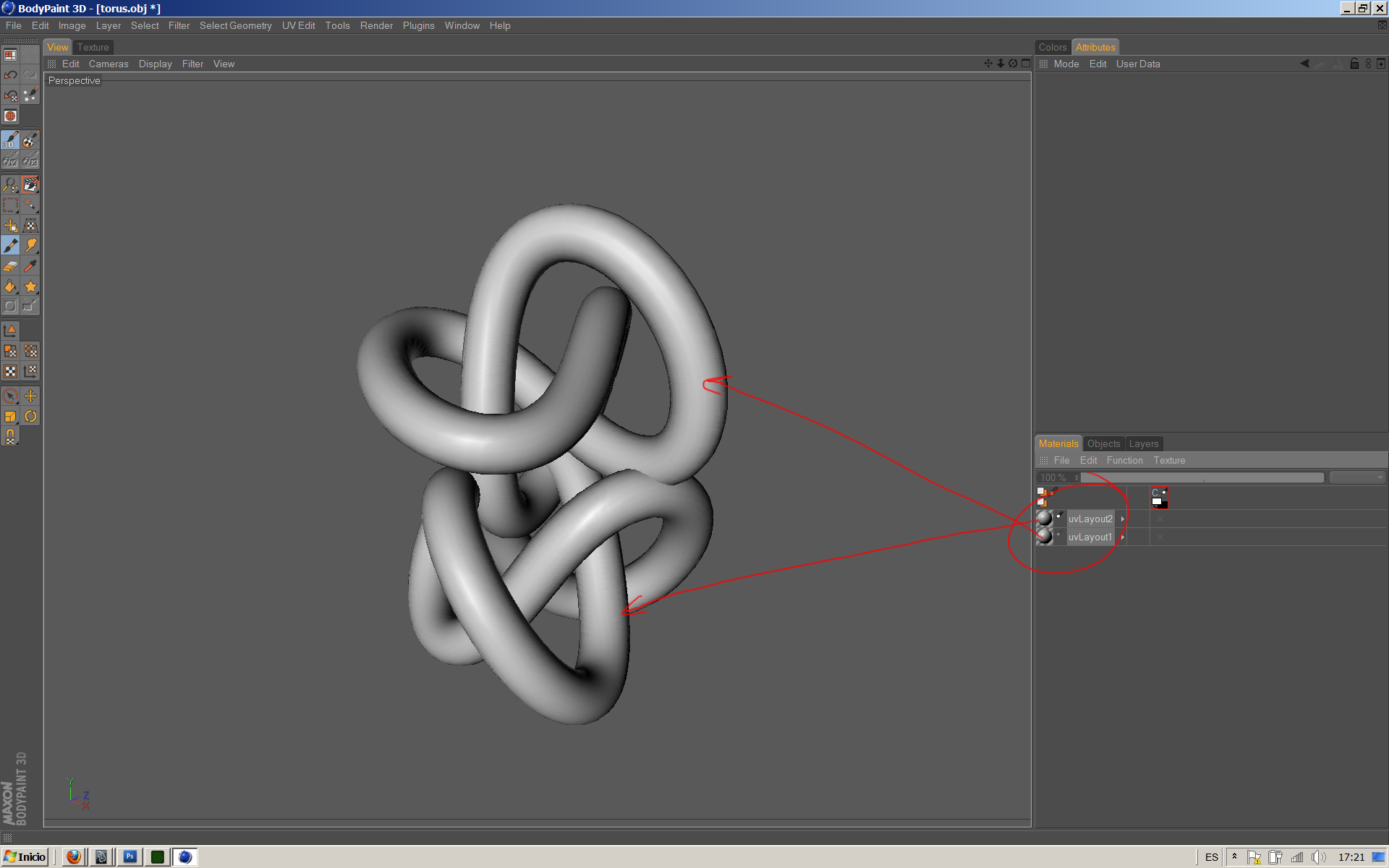
Task: Open Attributes User Data menu
Action: pyautogui.click(x=1138, y=64)
